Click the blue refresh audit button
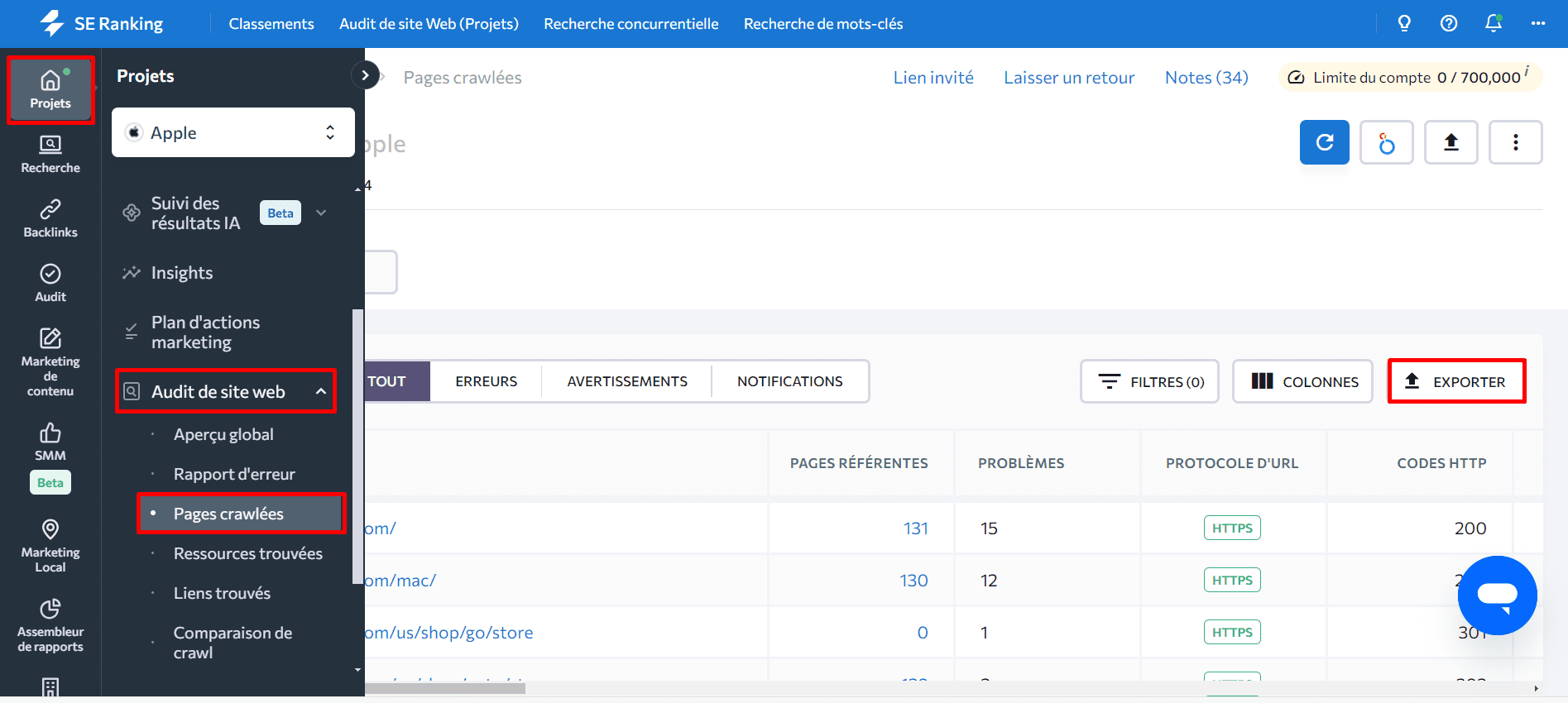The height and width of the screenshot is (703, 1568). (x=1325, y=142)
